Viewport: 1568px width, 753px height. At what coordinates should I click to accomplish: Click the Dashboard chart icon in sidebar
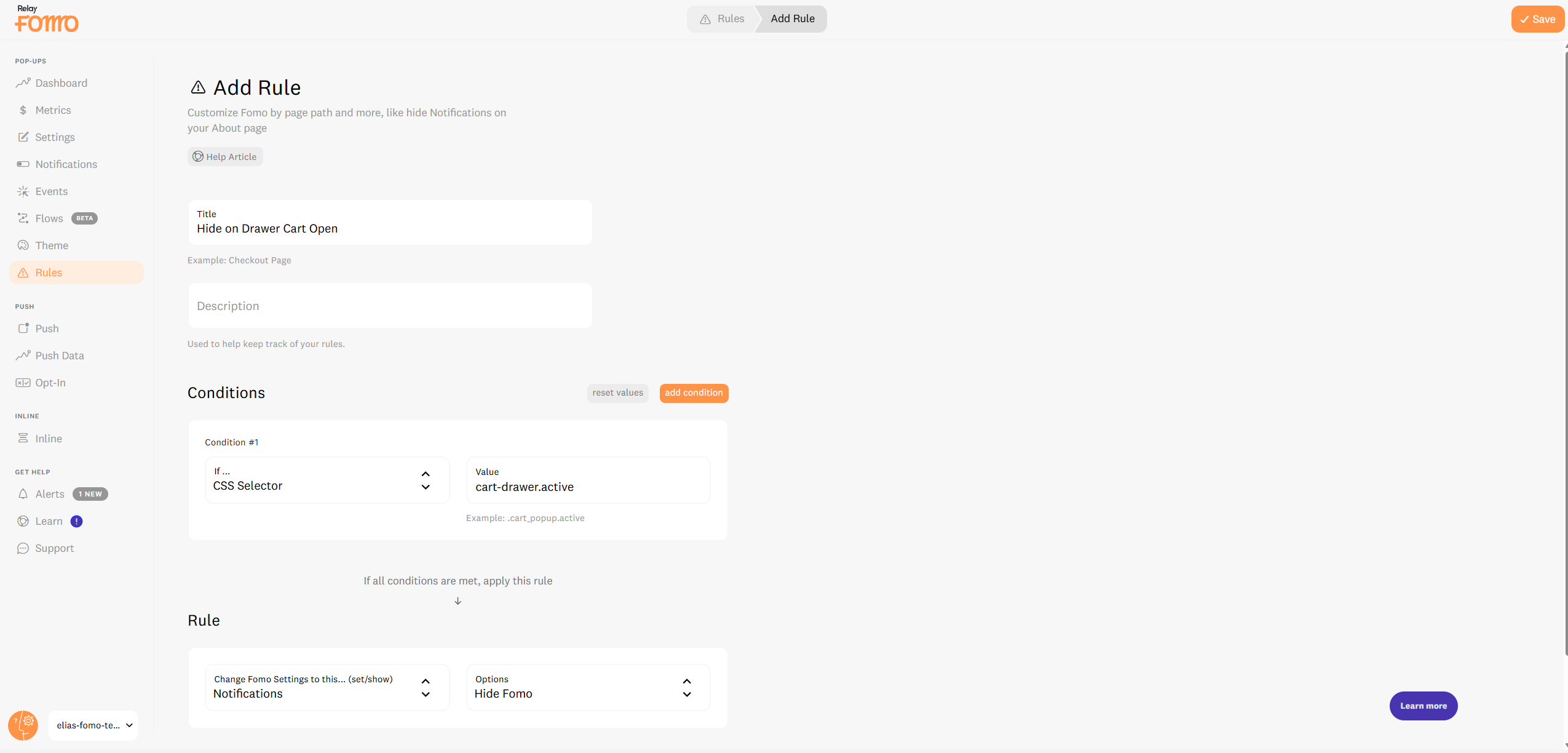23,83
